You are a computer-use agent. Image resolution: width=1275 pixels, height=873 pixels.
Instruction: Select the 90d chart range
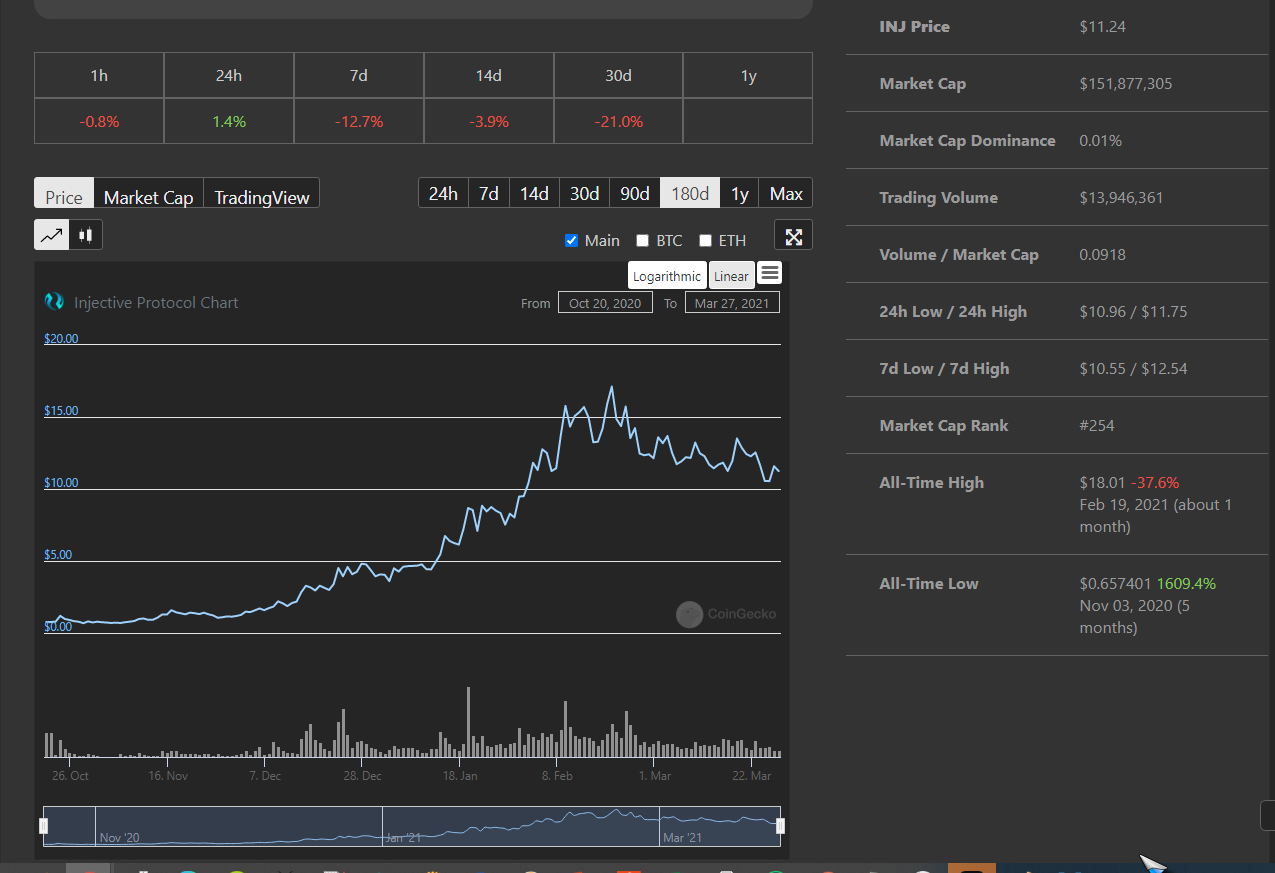(x=635, y=193)
